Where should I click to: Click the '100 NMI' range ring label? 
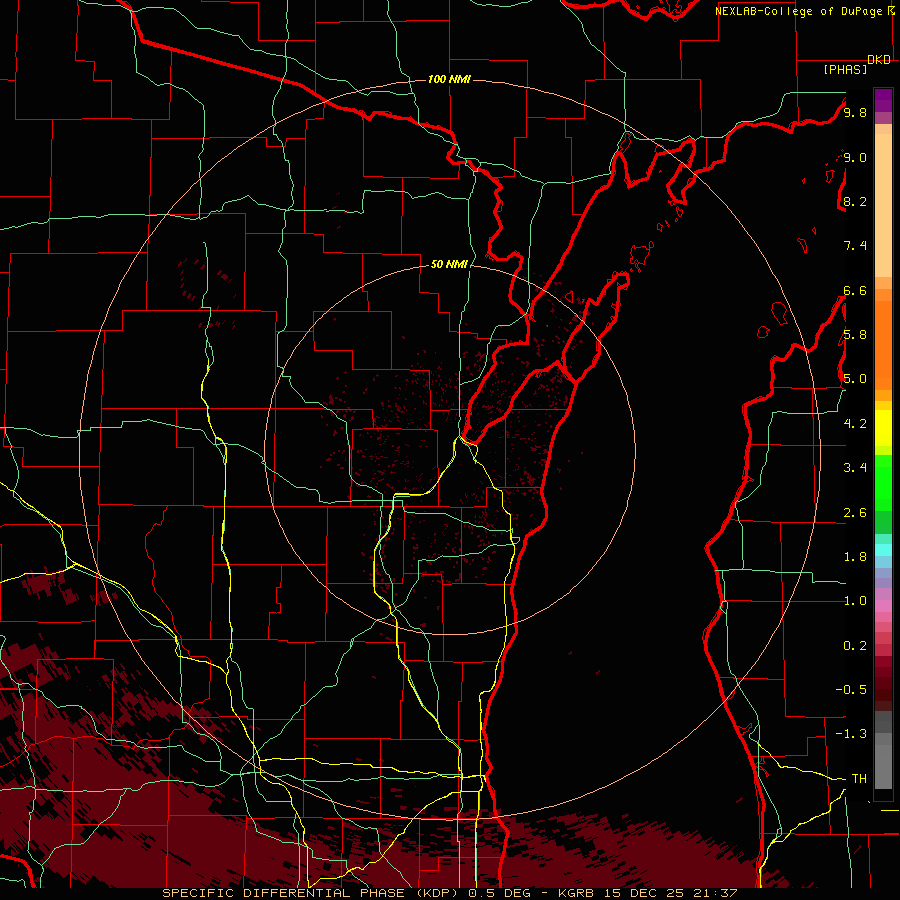click(x=449, y=79)
